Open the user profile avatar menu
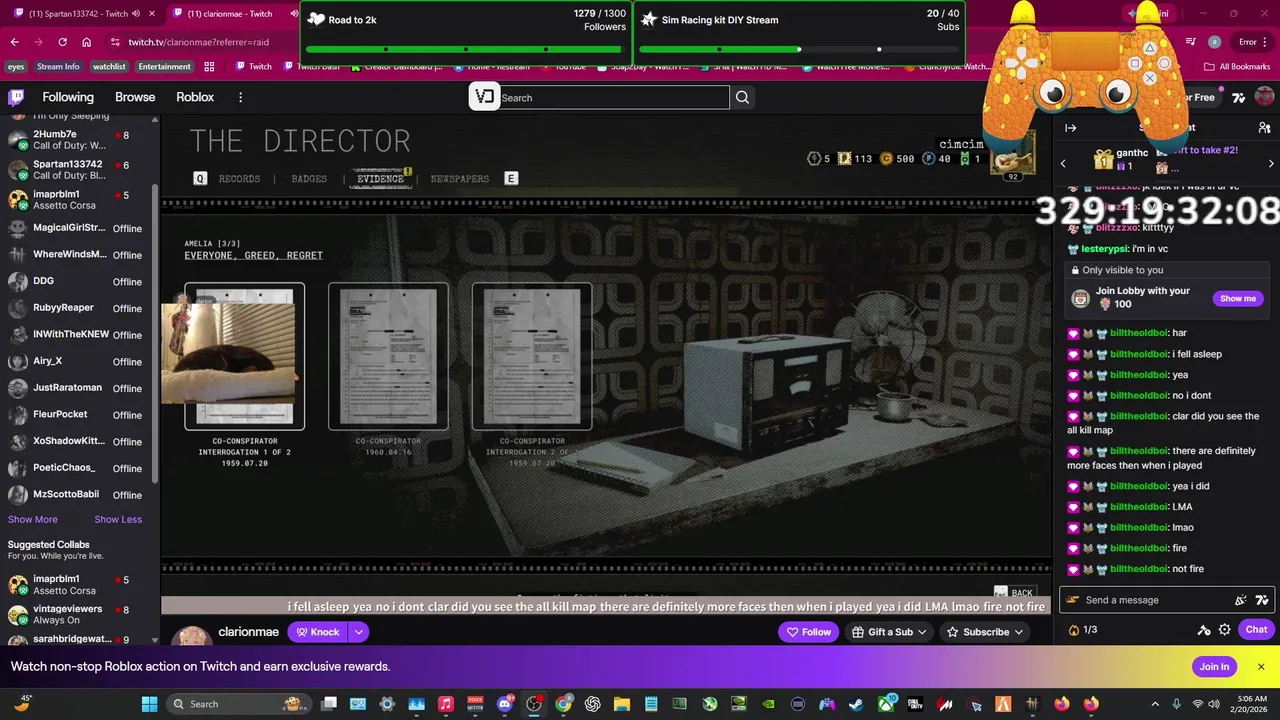This screenshot has width=1280, height=720. pos(1264,97)
